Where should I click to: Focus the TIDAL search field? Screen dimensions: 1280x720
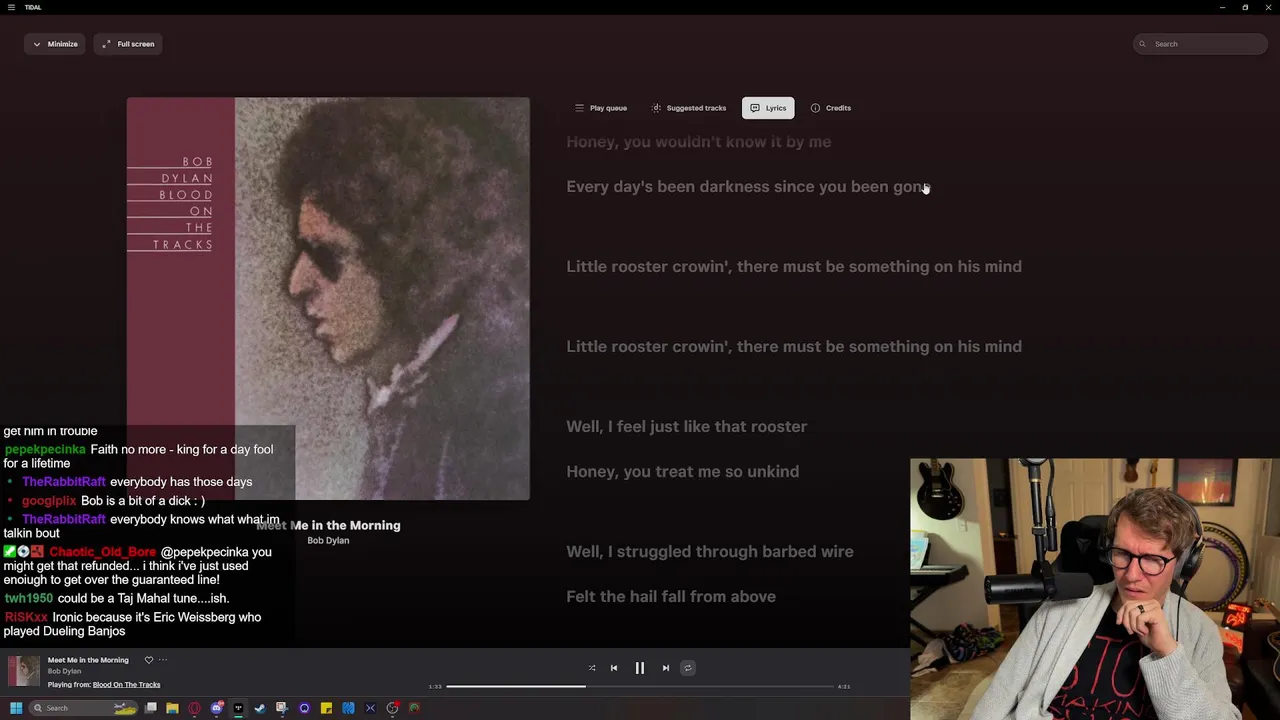click(1200, 44)
